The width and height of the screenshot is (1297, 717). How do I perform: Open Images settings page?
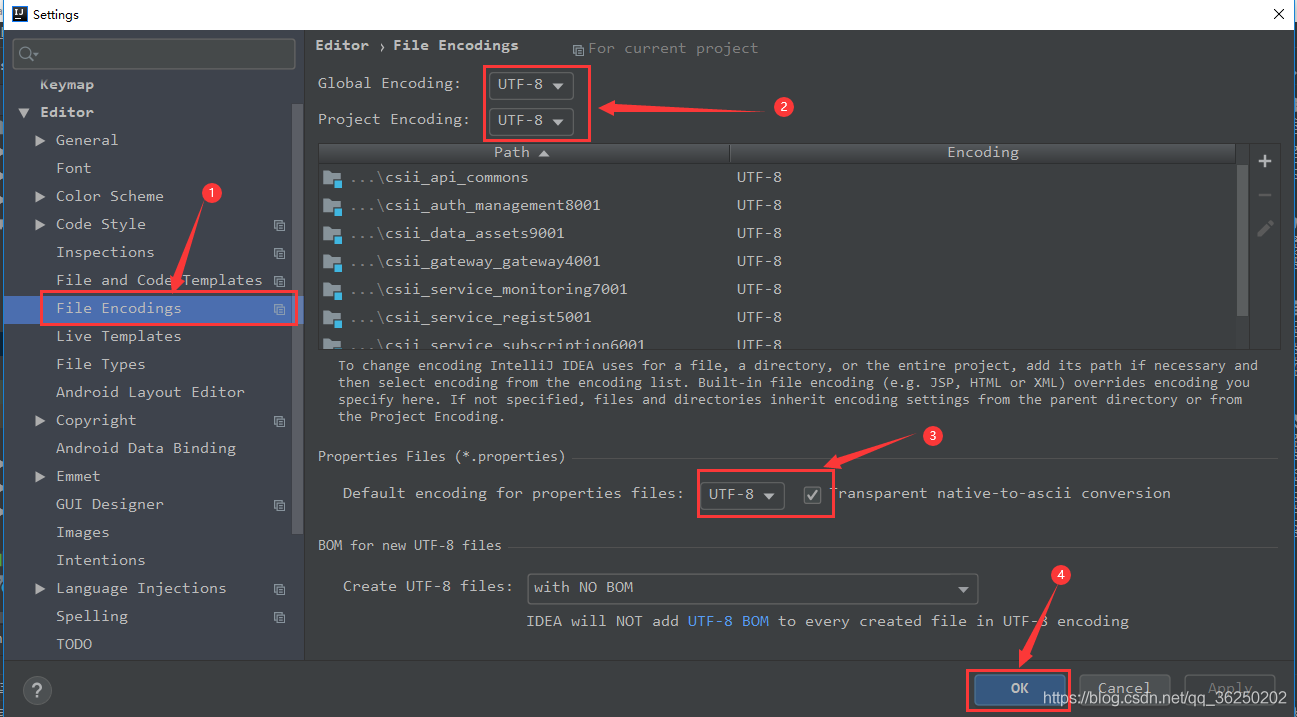point(83,533)
